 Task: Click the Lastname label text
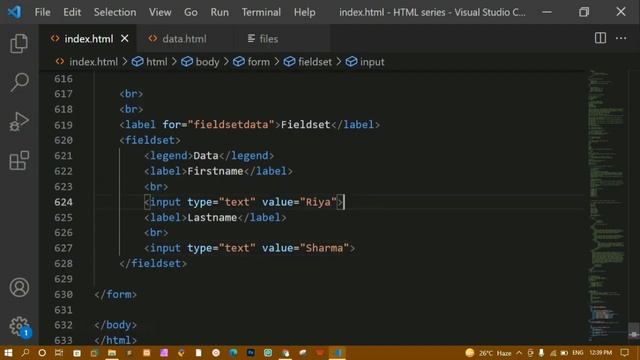pyautogui.click(x=212, y=218)
